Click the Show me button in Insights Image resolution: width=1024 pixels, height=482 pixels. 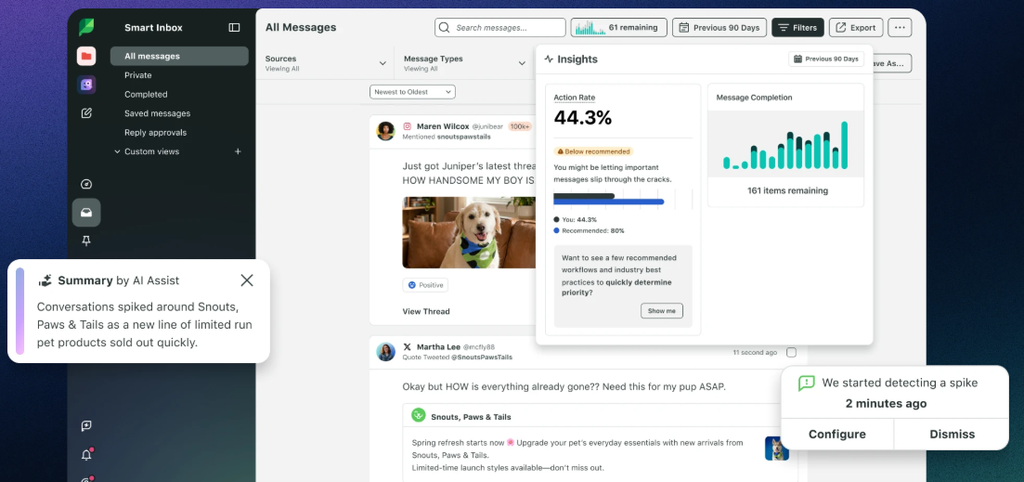pyautogui.click(x=662, y=311)
